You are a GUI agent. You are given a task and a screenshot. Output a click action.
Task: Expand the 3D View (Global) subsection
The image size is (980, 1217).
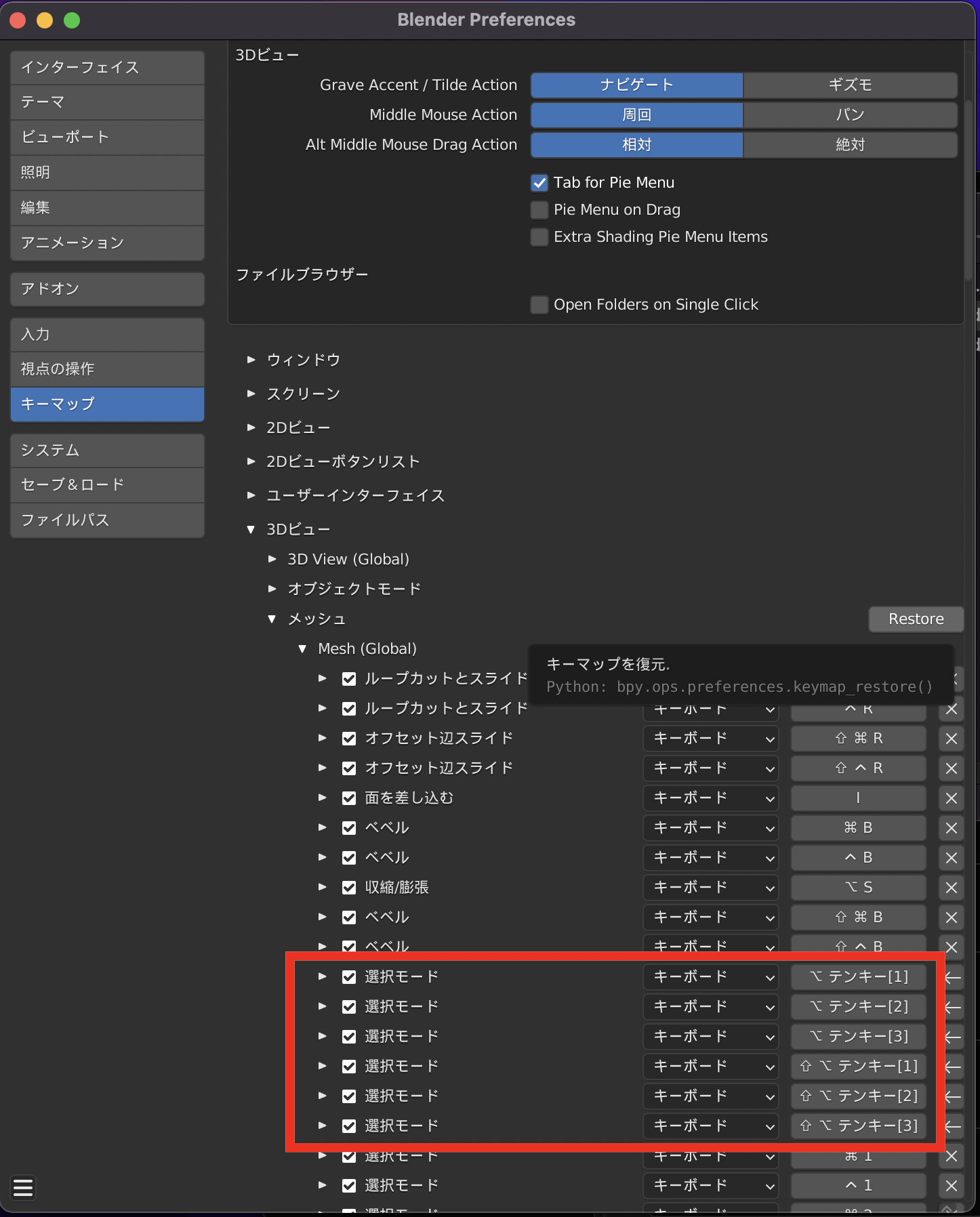point(272,559)
